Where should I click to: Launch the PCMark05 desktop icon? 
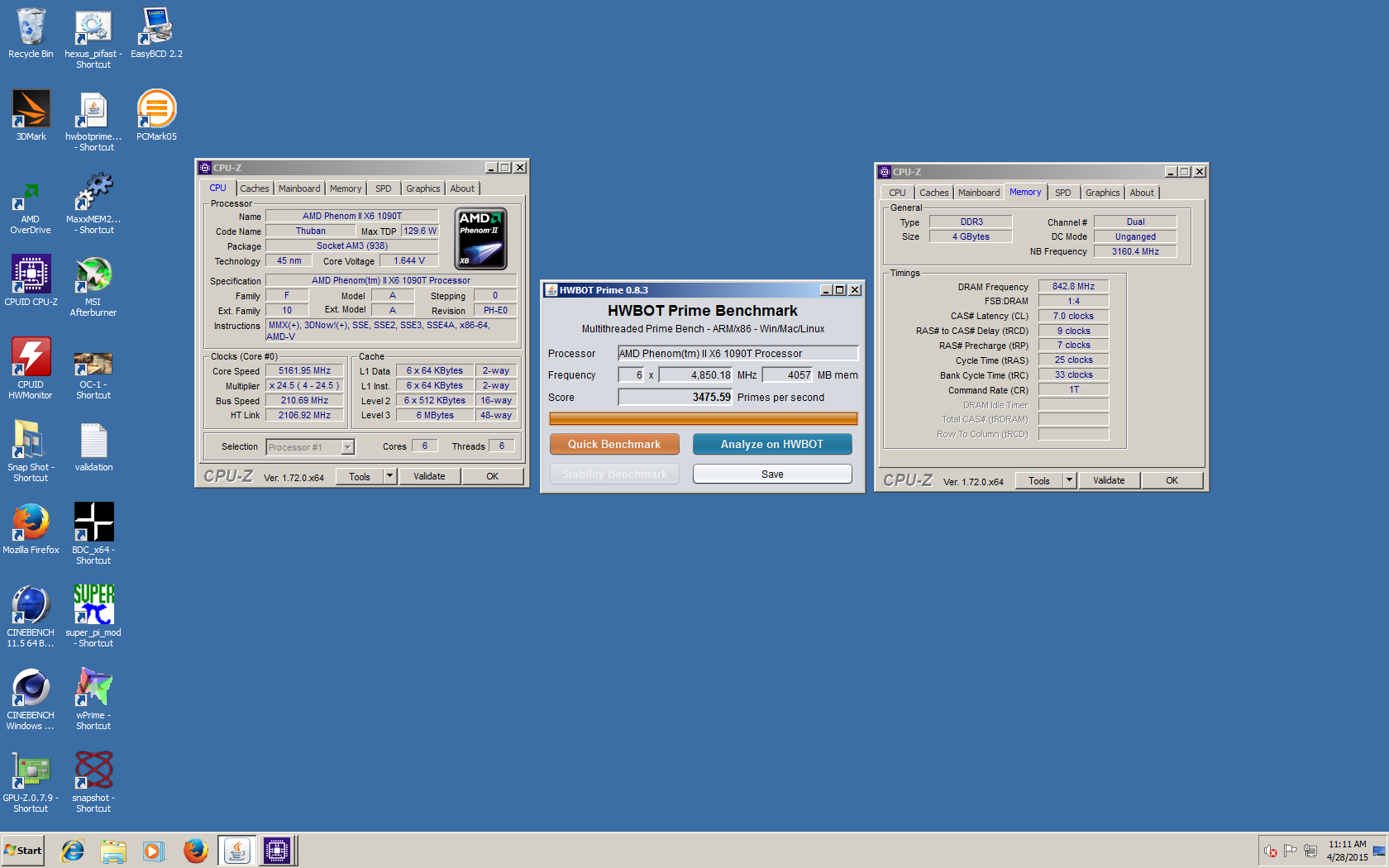click(156, 116)
